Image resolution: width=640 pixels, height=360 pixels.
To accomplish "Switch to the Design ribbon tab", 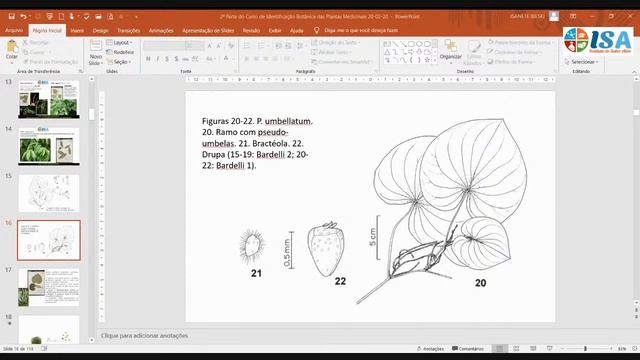I will tap(100, 30).
